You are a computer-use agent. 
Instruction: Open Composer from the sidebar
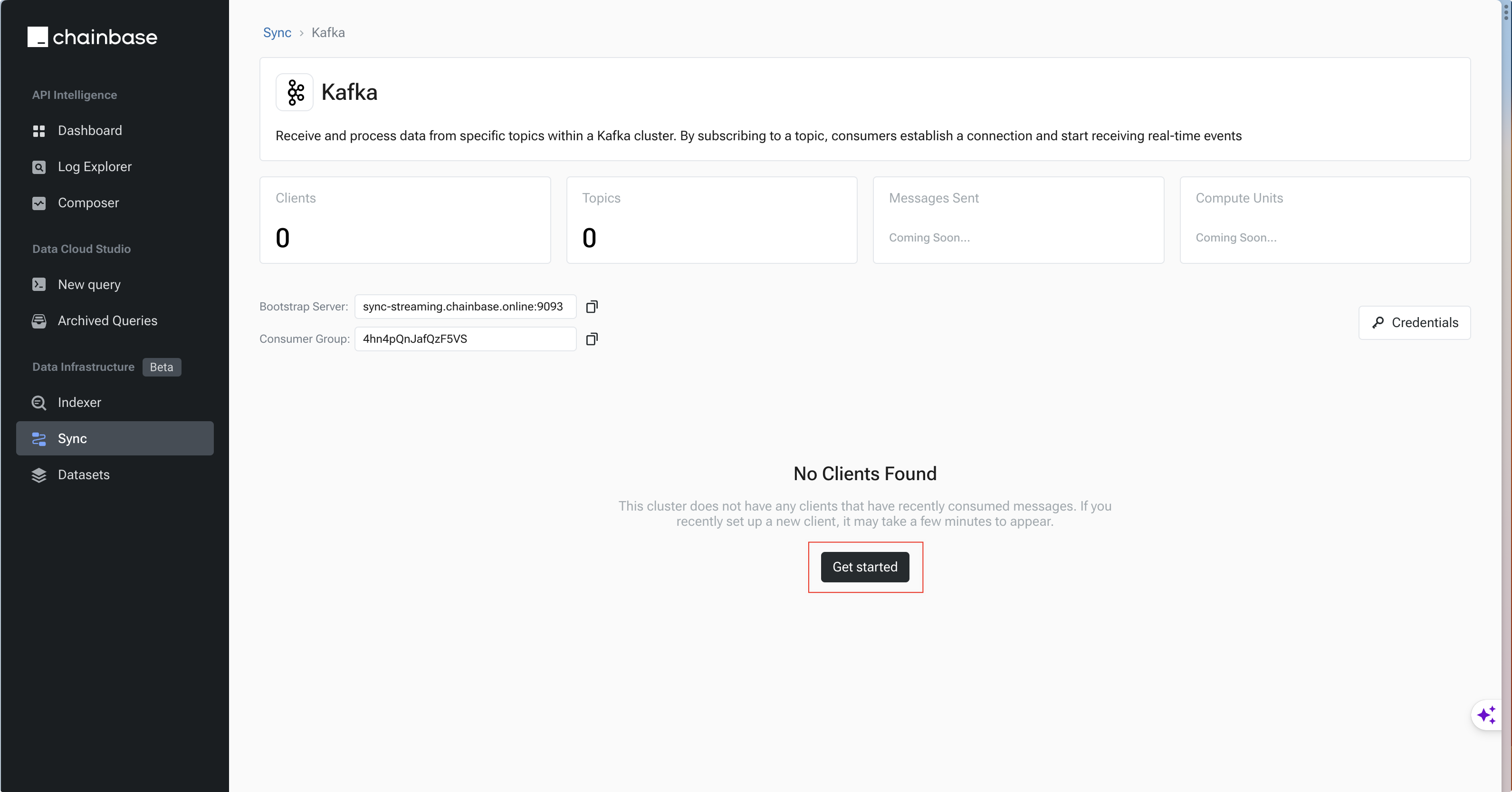pyautogui.click(x=88, y=203)
